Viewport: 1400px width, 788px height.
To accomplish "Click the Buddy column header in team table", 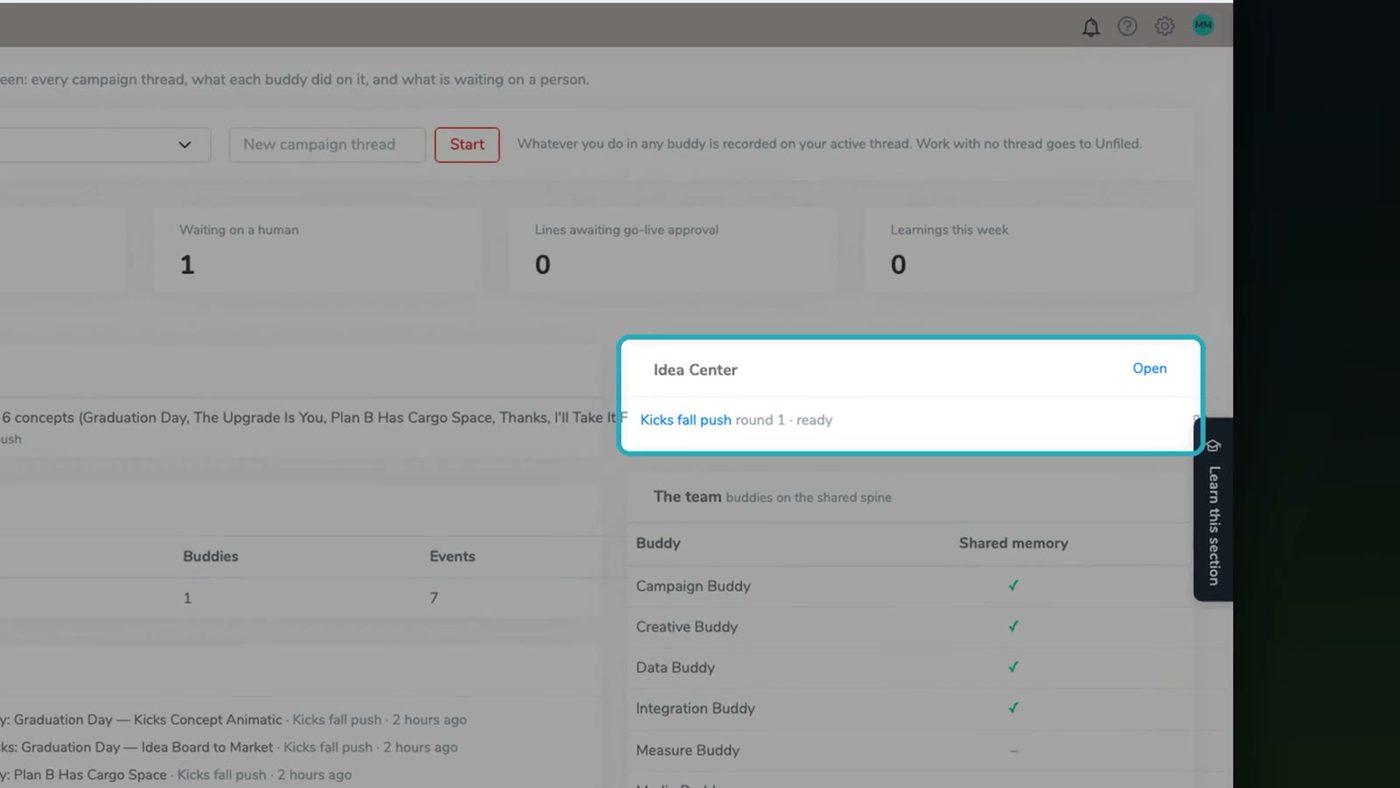I will 658,543.
